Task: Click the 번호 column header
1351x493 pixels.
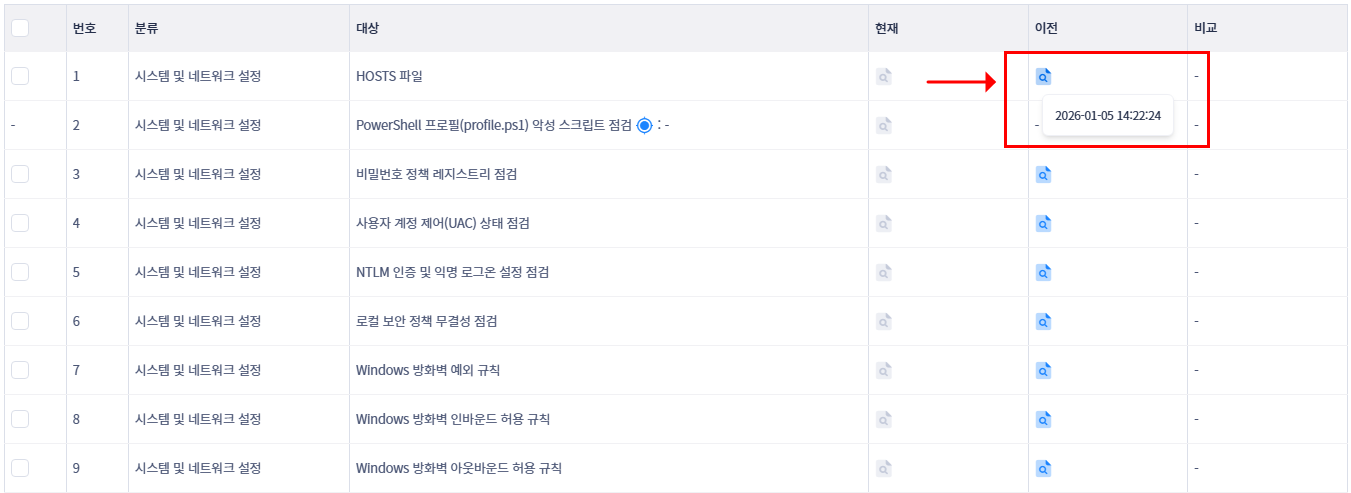Action: [x=84, y=28]
